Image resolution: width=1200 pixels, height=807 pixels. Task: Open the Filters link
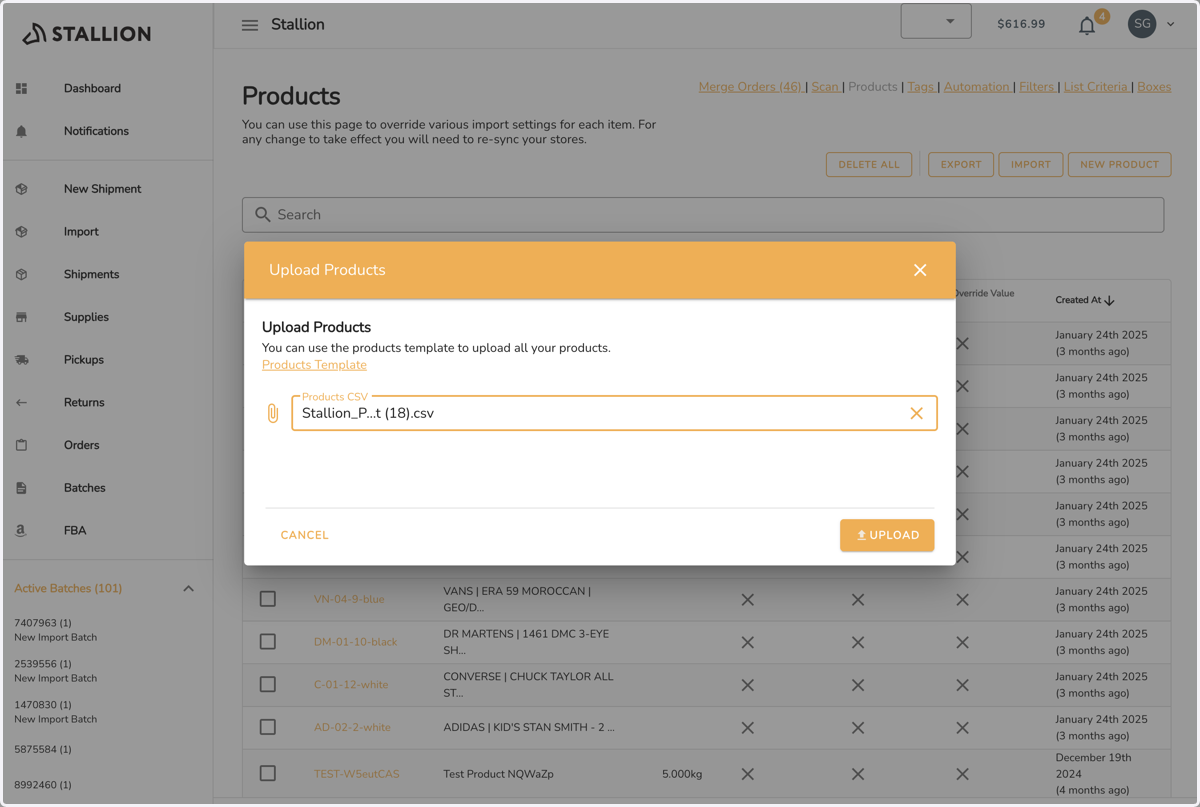click(x=1037, y=87)
